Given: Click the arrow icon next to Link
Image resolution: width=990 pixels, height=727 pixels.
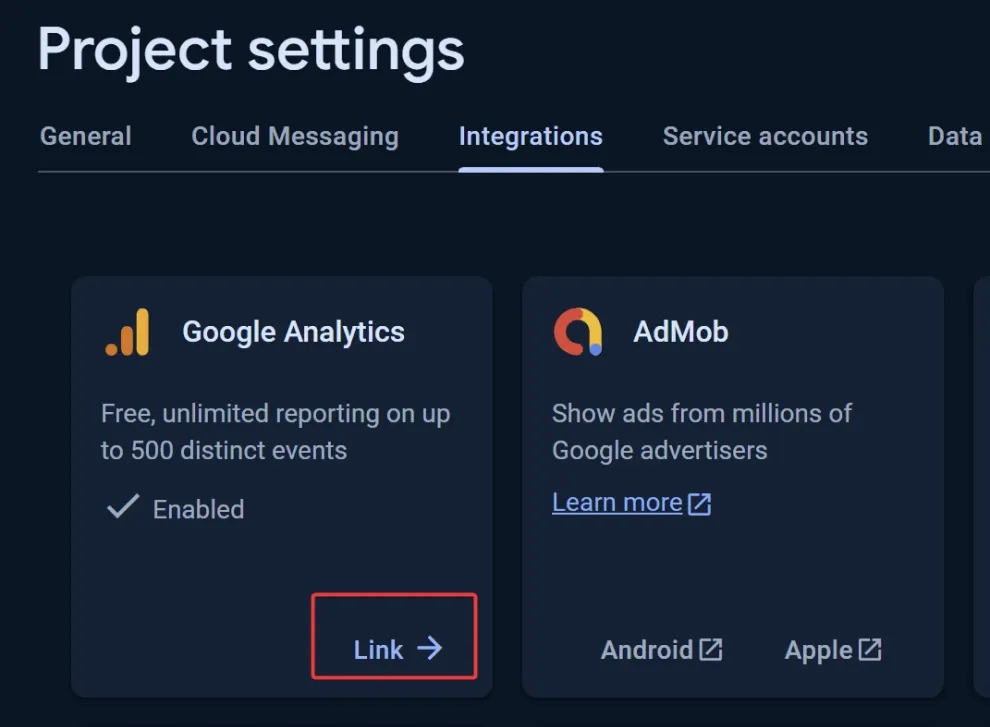Looking at the screenshot, I should (429, 648).
